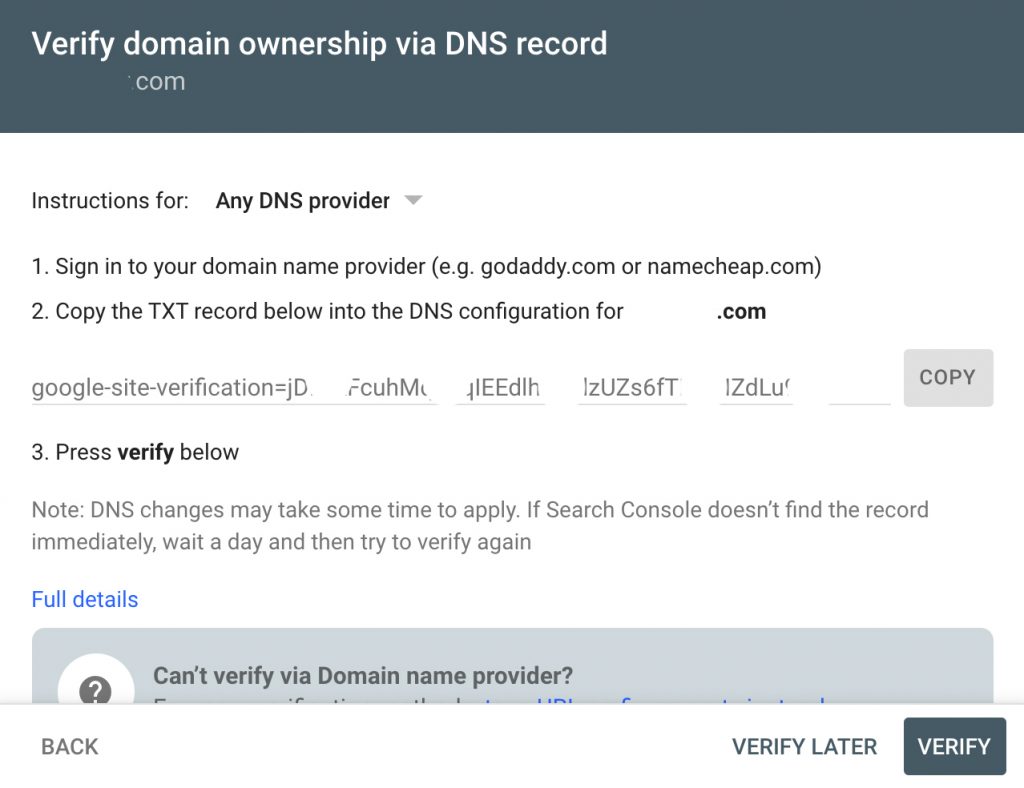The image size is (1024, 788).
Task: Click the Can't verify via Domain name provider heading
Action: 363,676
